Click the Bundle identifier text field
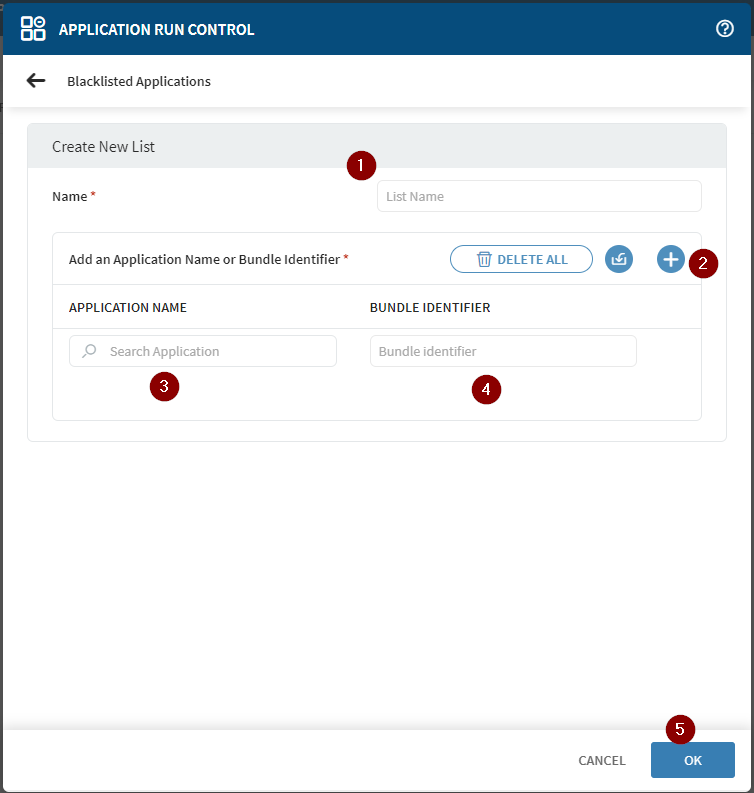Screen dimensions: 754x793 point(503,351)
